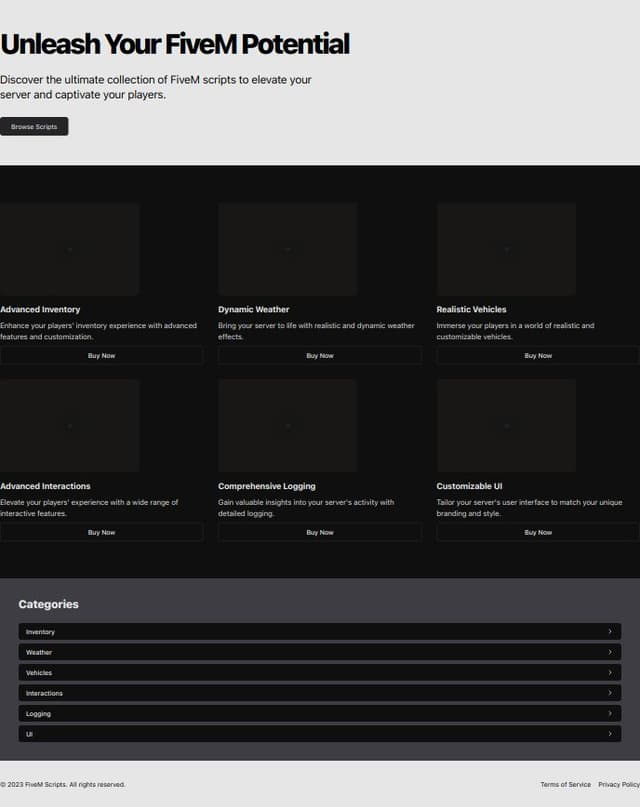
Task: Buy the Advanced Interactions script
Action: (101, 532)
